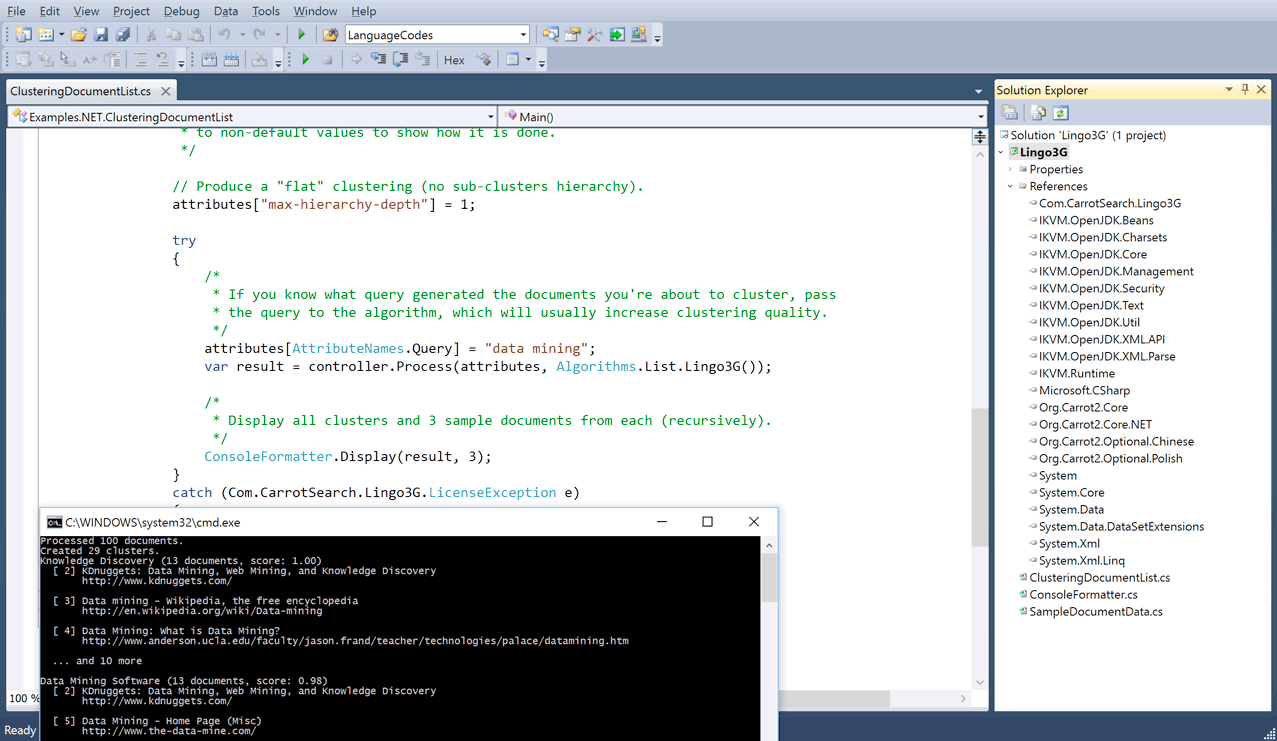Click the Step Into debug icon
The image size is (1277, 741).
[x=378, y=60]
